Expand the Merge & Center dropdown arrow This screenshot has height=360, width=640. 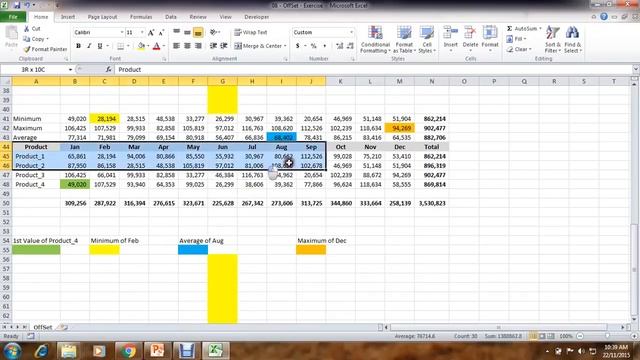tap(285, 46)
